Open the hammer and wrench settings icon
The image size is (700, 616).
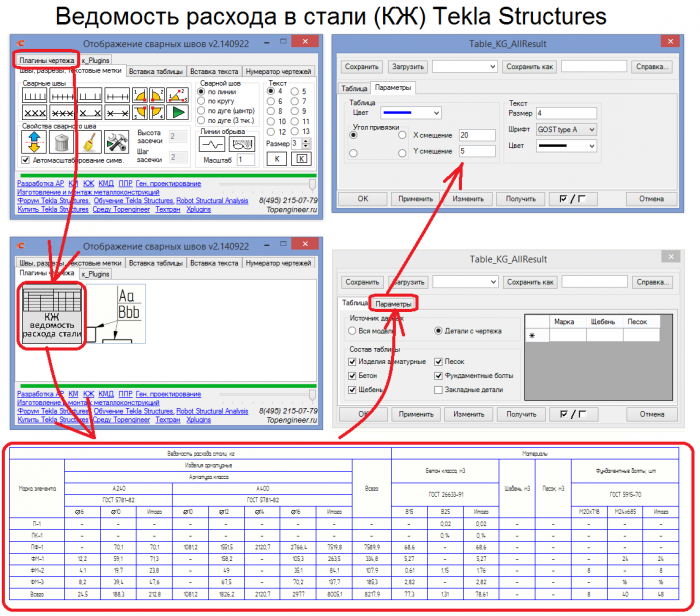tap(117, 142)
